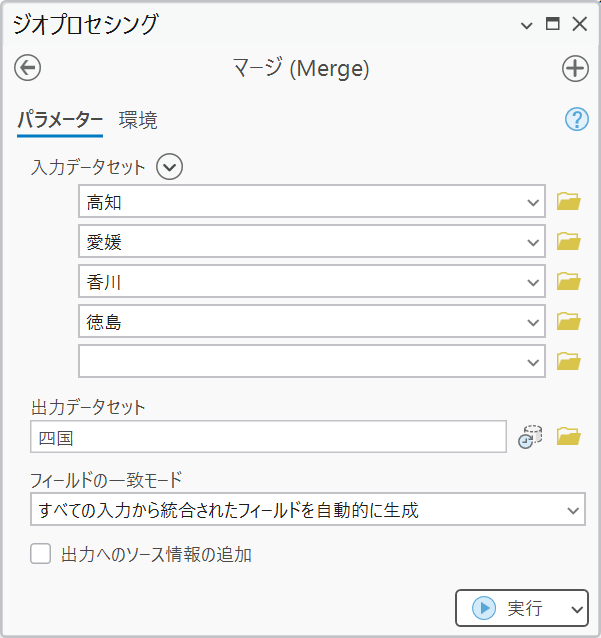Click the plus add icon beside Merge title
601x638 pixels.
(x=575, y=68)
